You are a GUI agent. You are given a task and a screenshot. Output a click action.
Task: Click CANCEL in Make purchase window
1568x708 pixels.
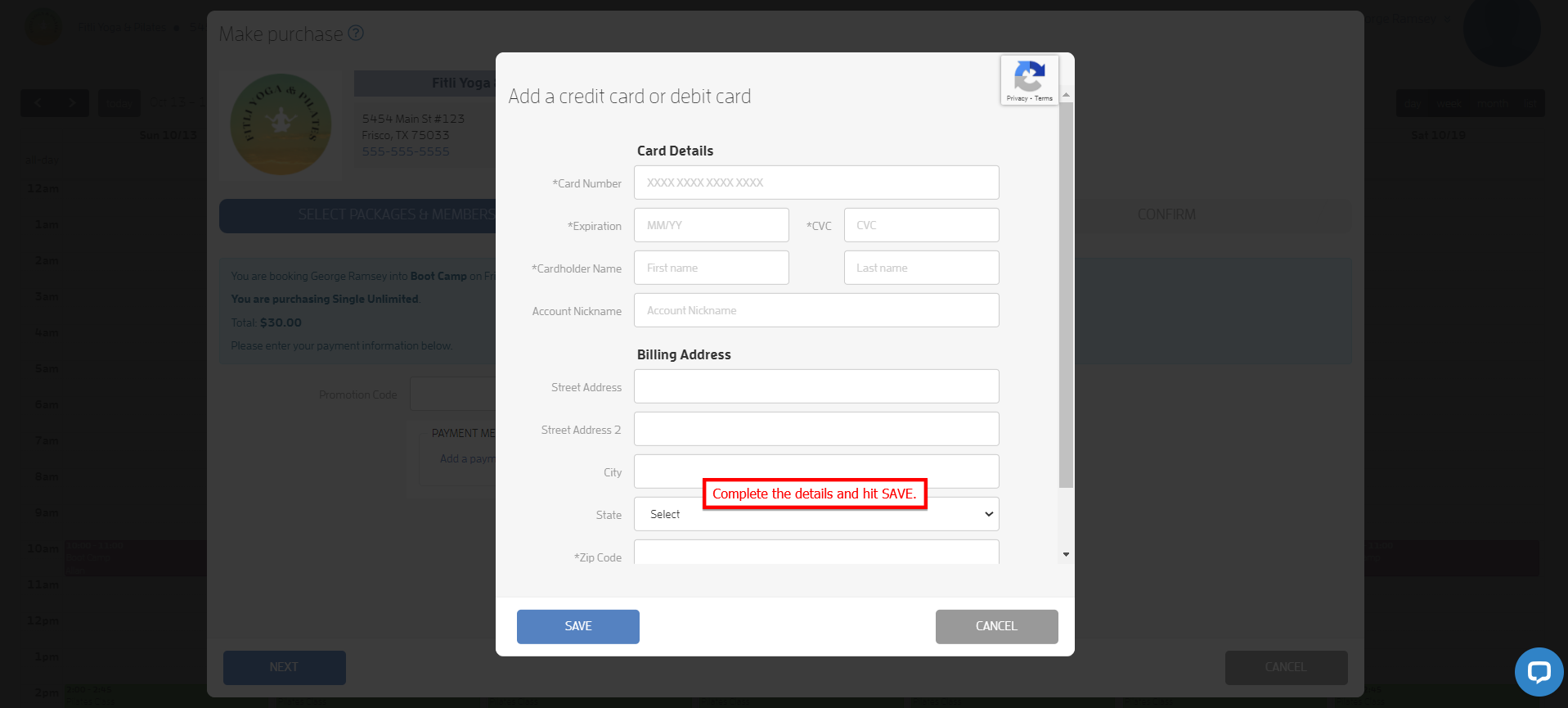(x=1286, y=668)
